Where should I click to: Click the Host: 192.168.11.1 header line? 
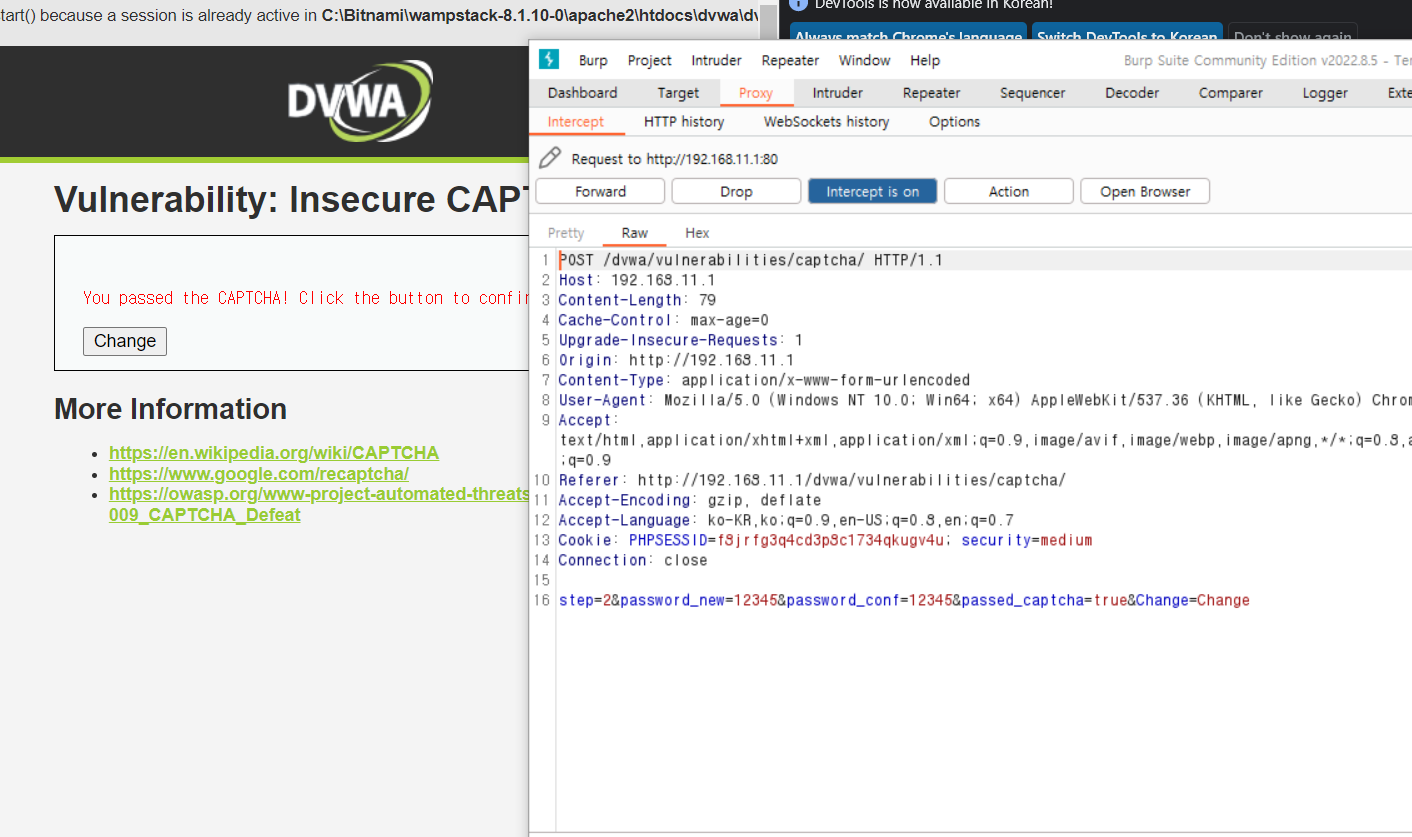637,280
